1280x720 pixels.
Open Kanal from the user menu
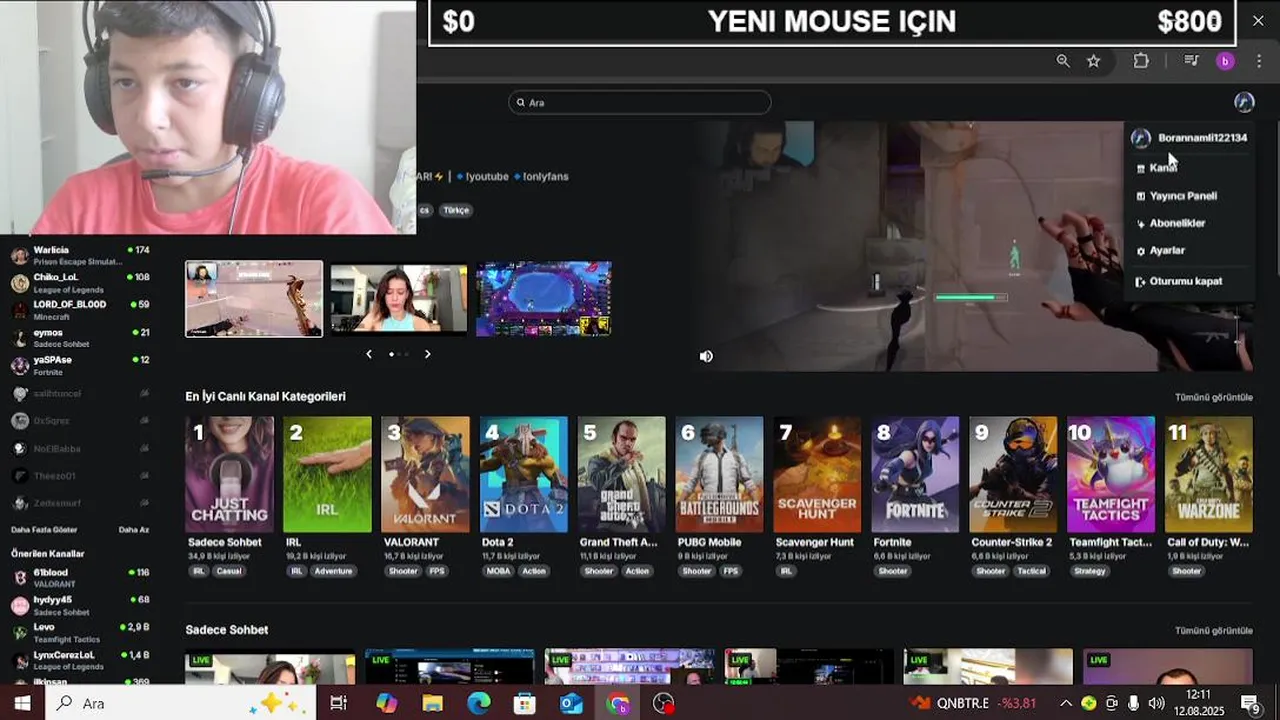pos(1163,168)
